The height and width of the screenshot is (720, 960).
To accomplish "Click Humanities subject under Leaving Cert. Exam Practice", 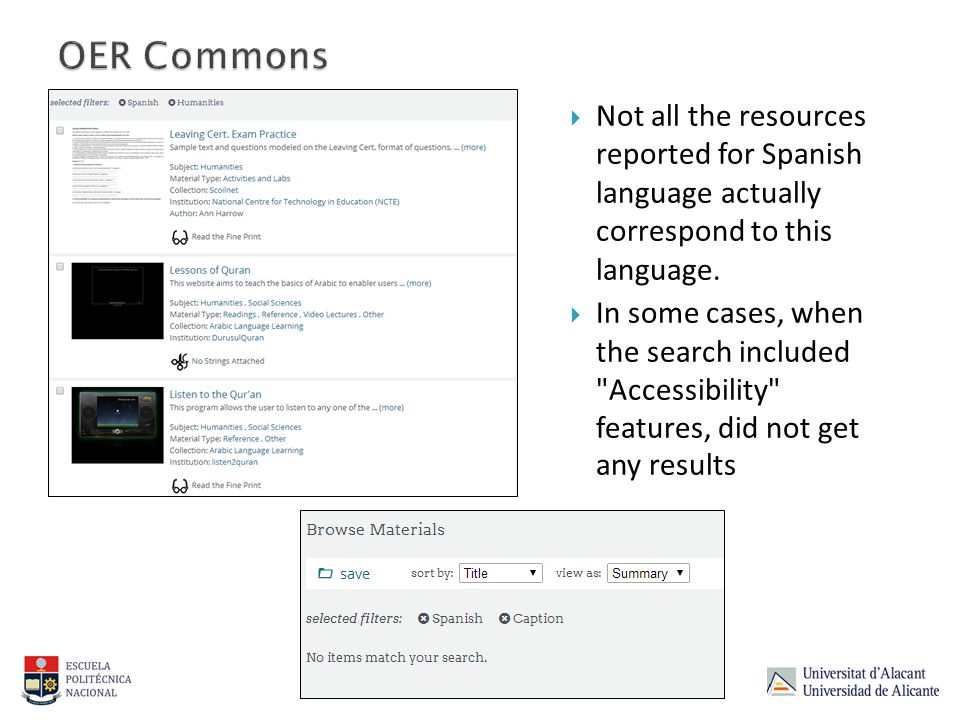I will point(222,167).
